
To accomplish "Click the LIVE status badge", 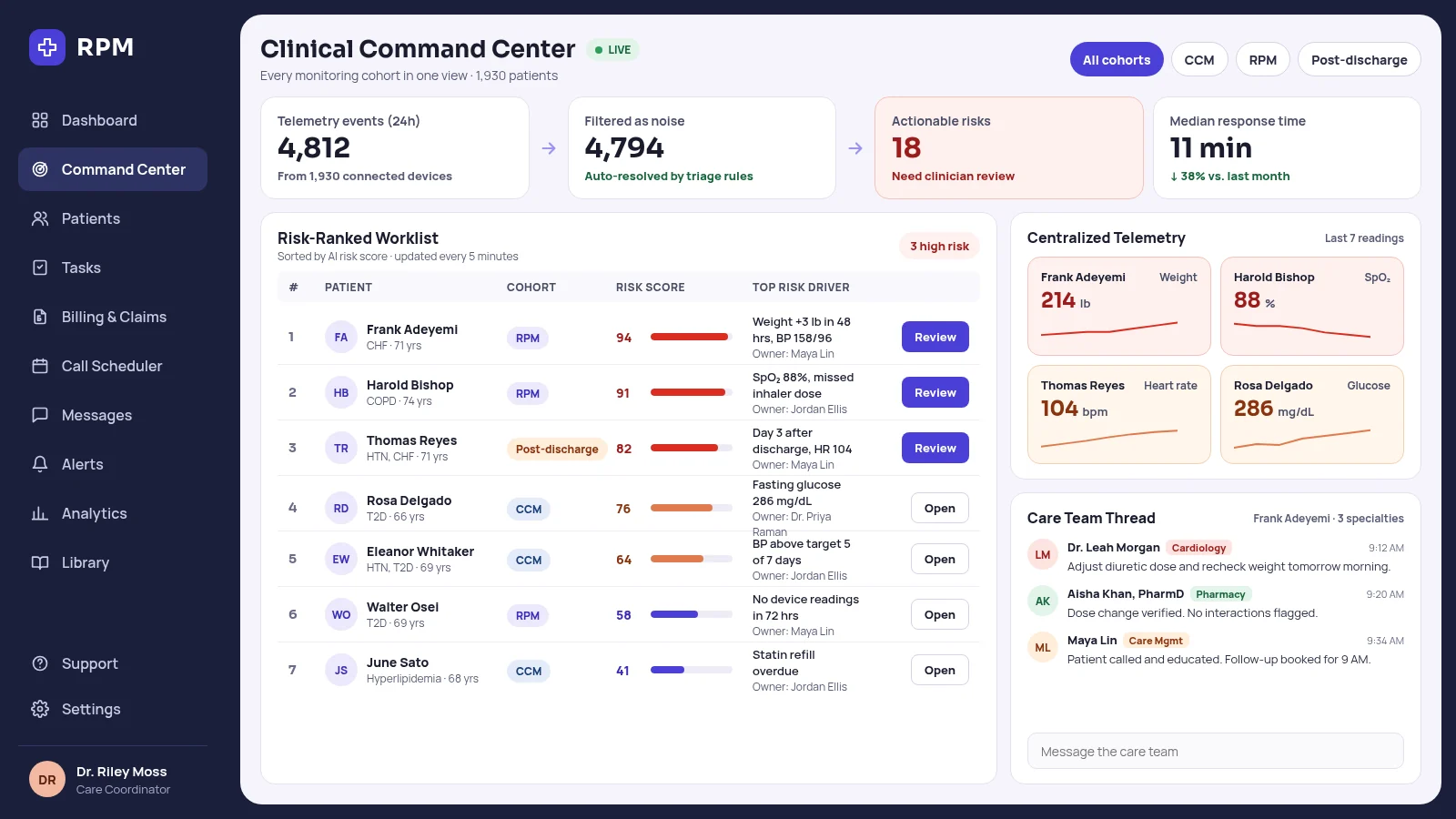I will (612, 50).
